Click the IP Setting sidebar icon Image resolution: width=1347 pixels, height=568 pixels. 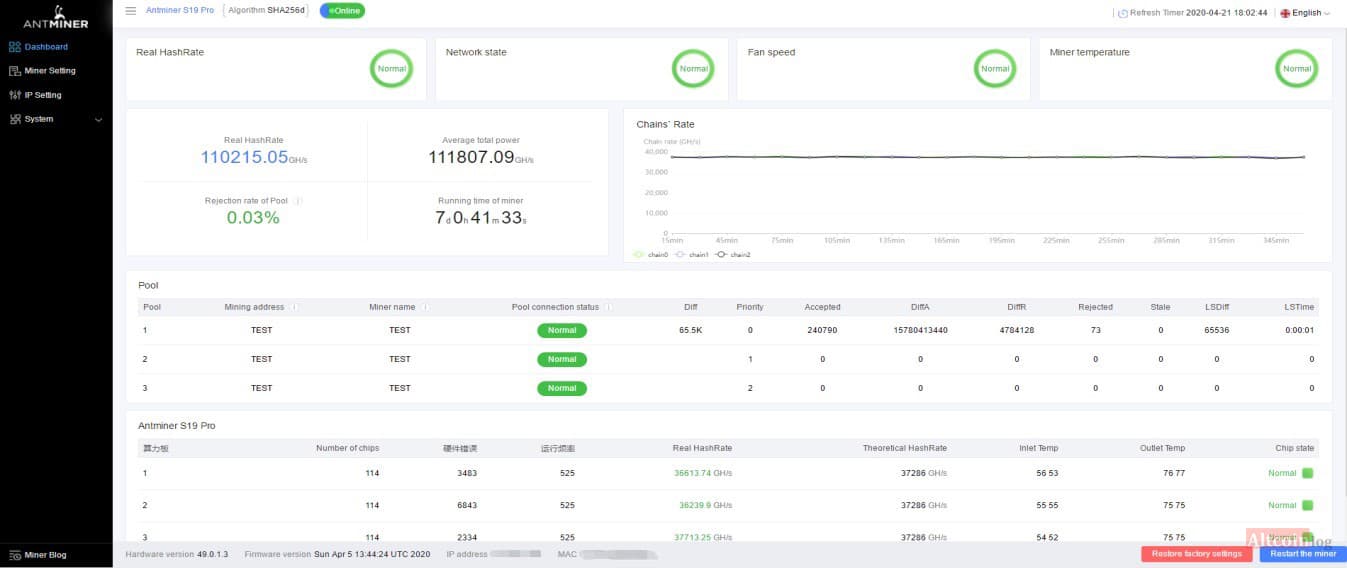tap(15, 95)
